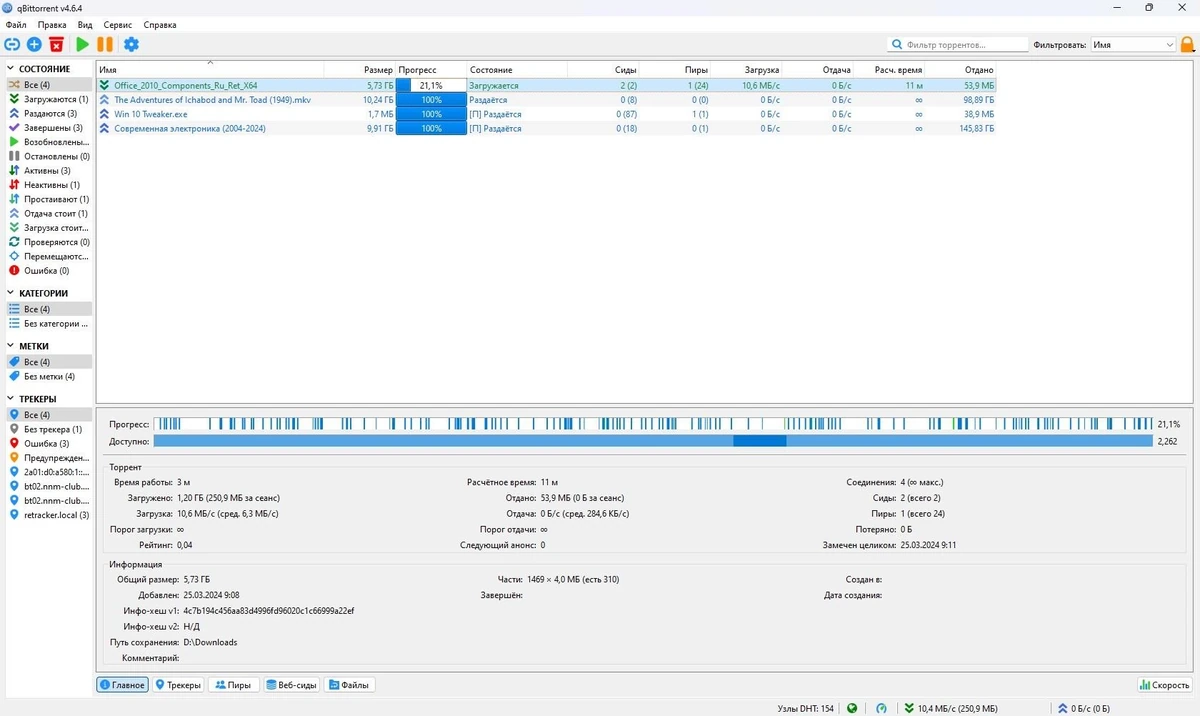Viewport: 1200px width, 716px height.
Task: Switch to the Главное tab
Action: 122,685
